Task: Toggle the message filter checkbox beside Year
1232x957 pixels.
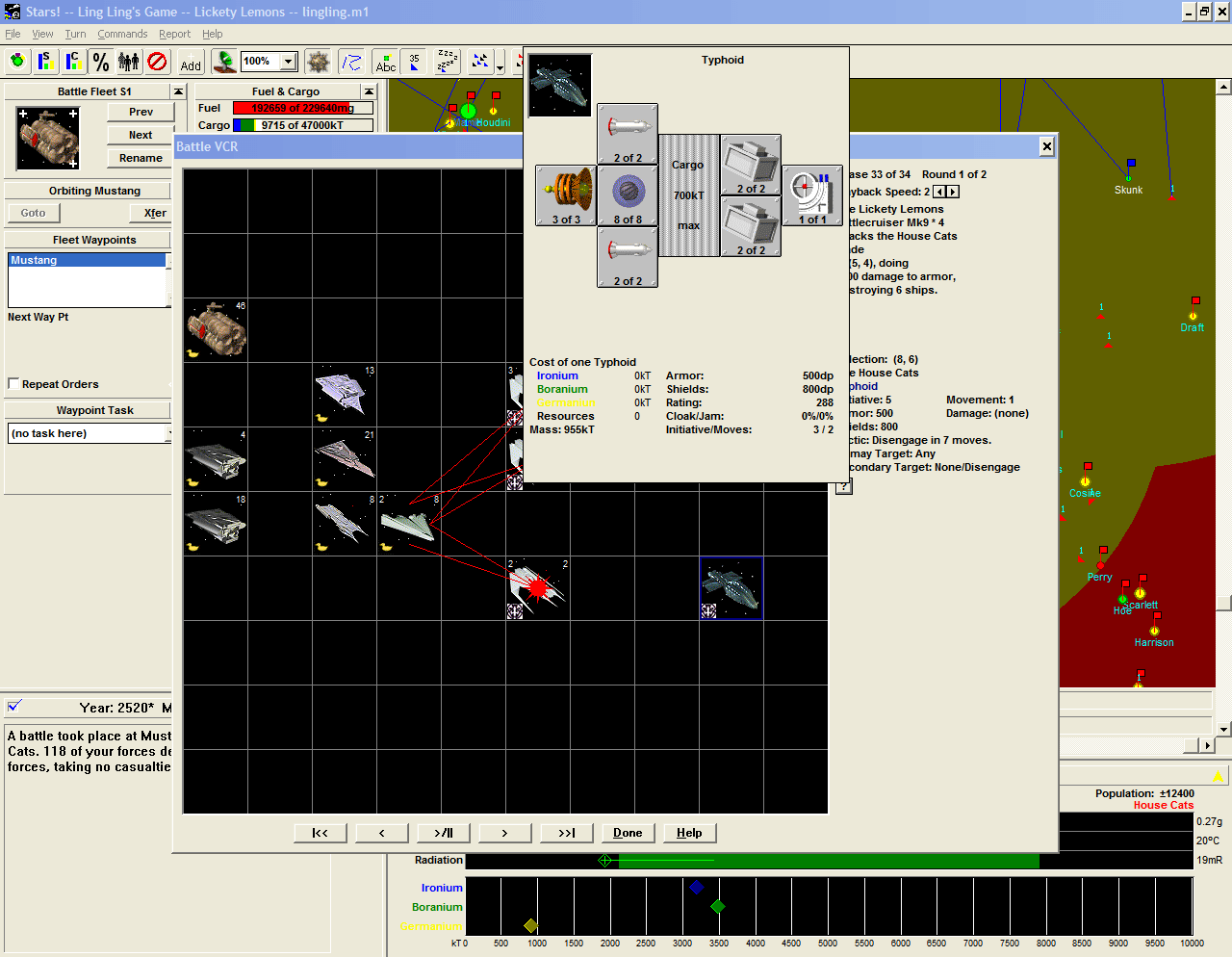Action: tap(14, 707)
